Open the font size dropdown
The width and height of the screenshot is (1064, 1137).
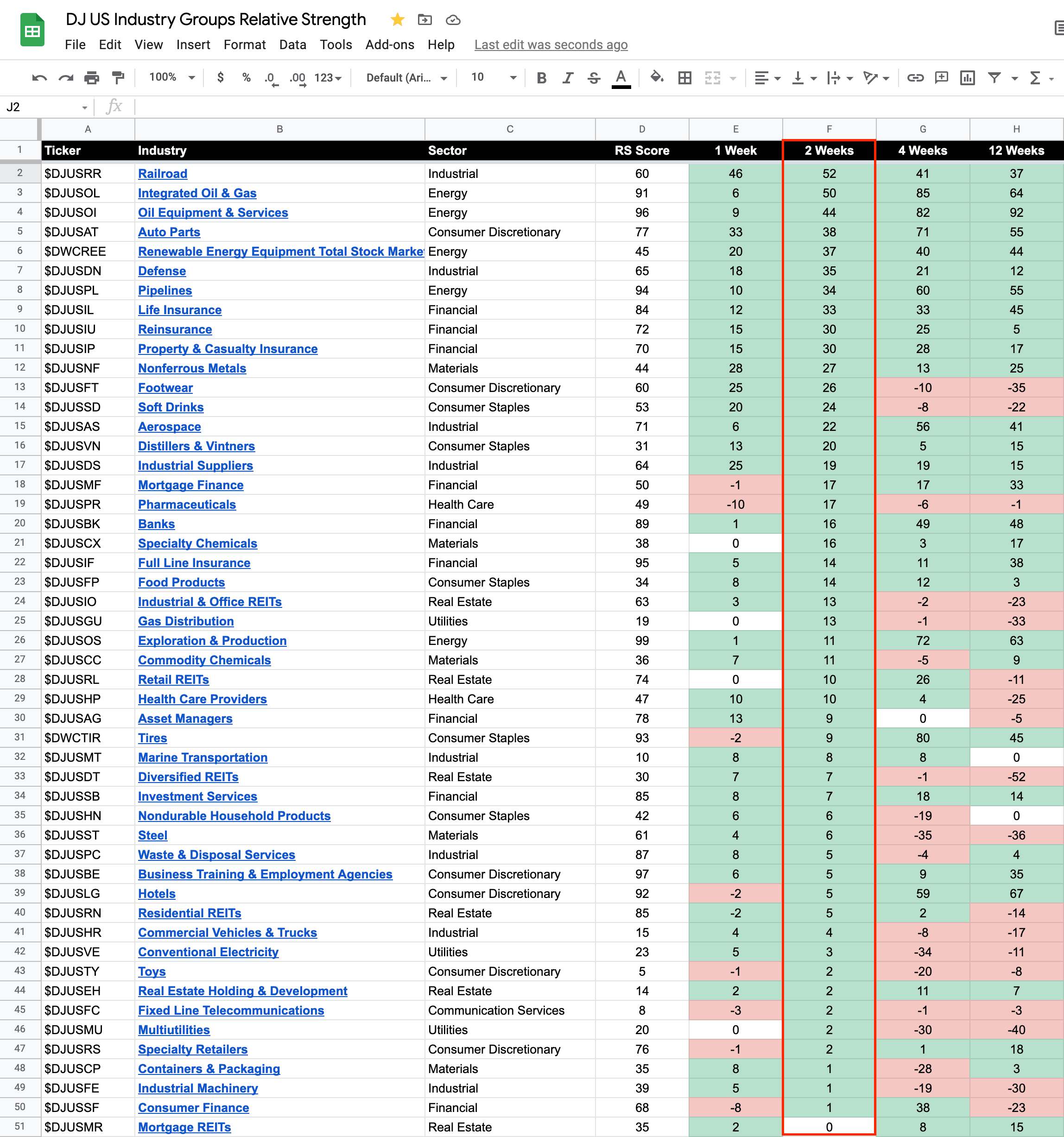(493, 77)
